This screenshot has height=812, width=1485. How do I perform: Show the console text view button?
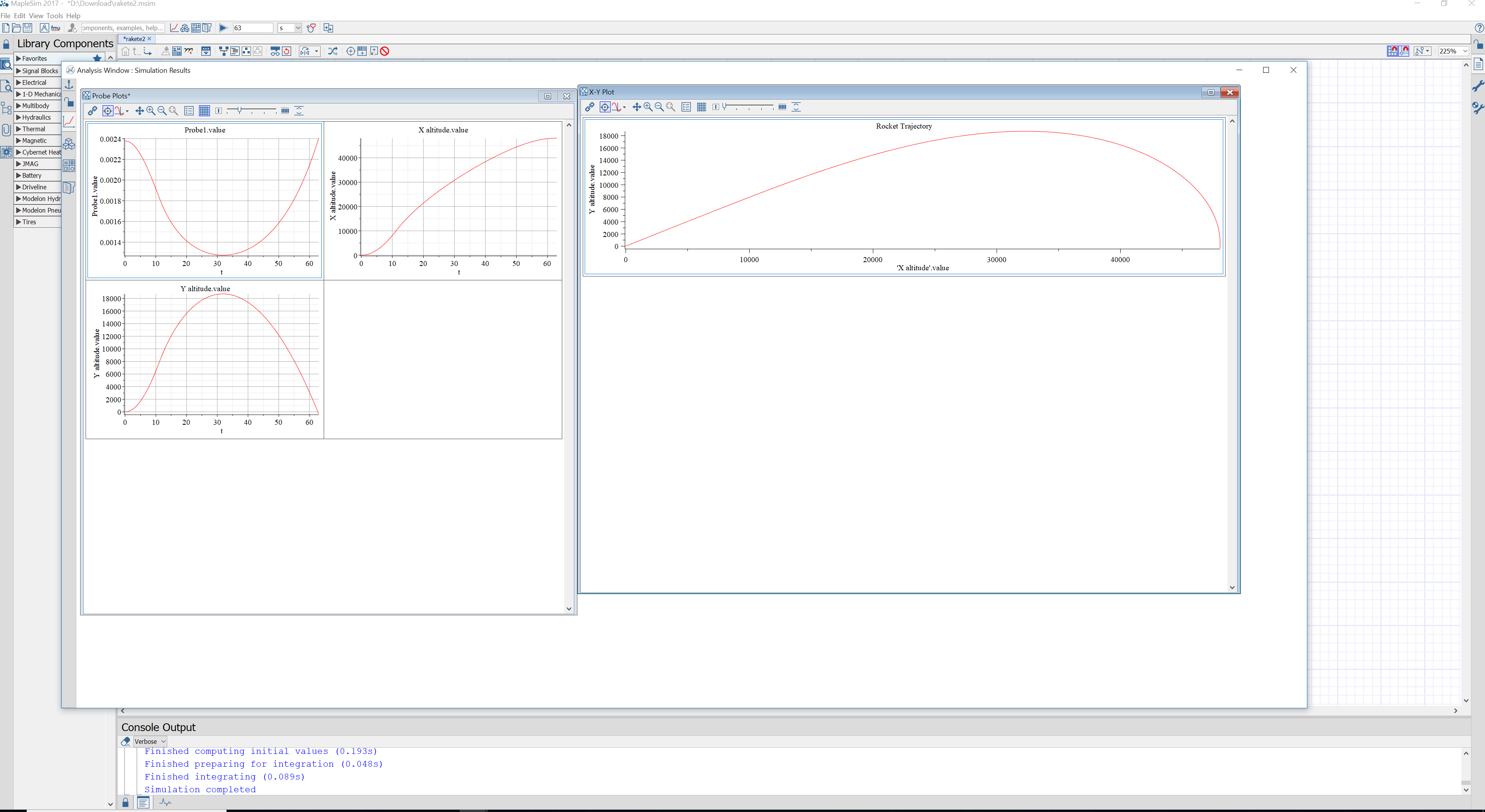click(144, 802)
